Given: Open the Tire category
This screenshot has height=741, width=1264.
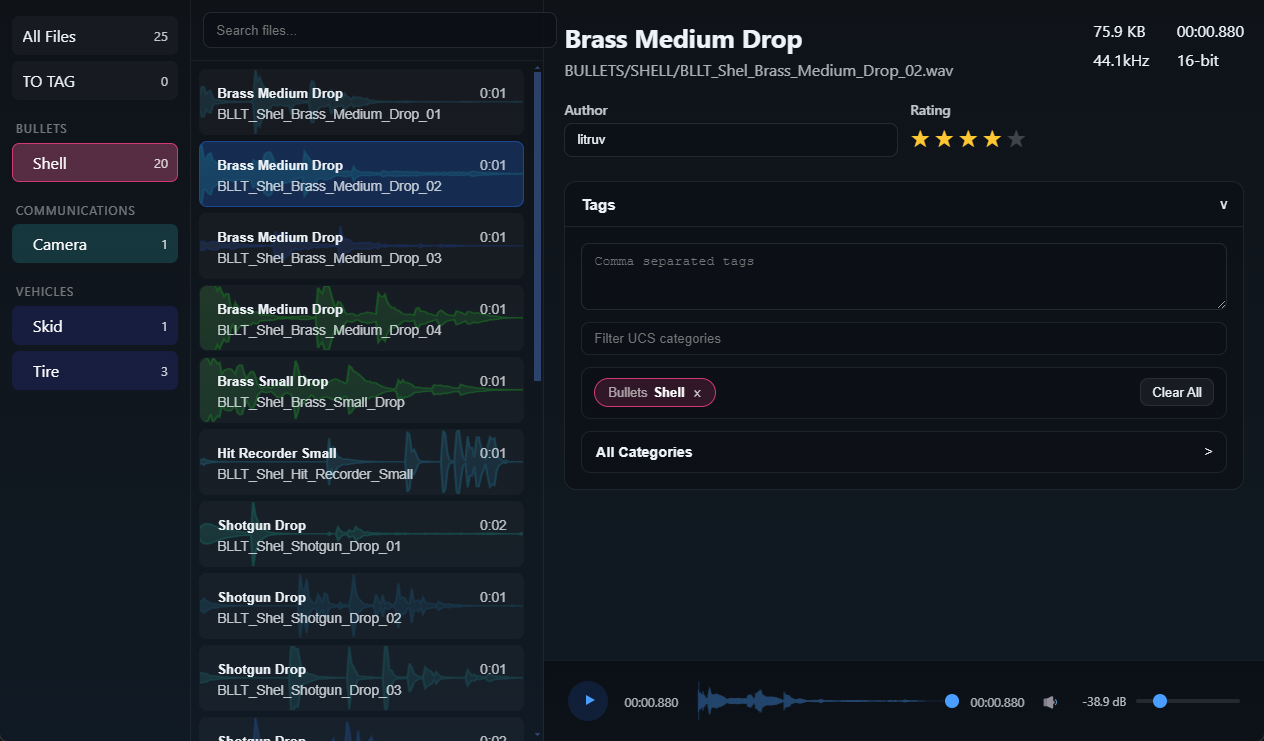Looking at the screenshot, I should coord(95,371).
